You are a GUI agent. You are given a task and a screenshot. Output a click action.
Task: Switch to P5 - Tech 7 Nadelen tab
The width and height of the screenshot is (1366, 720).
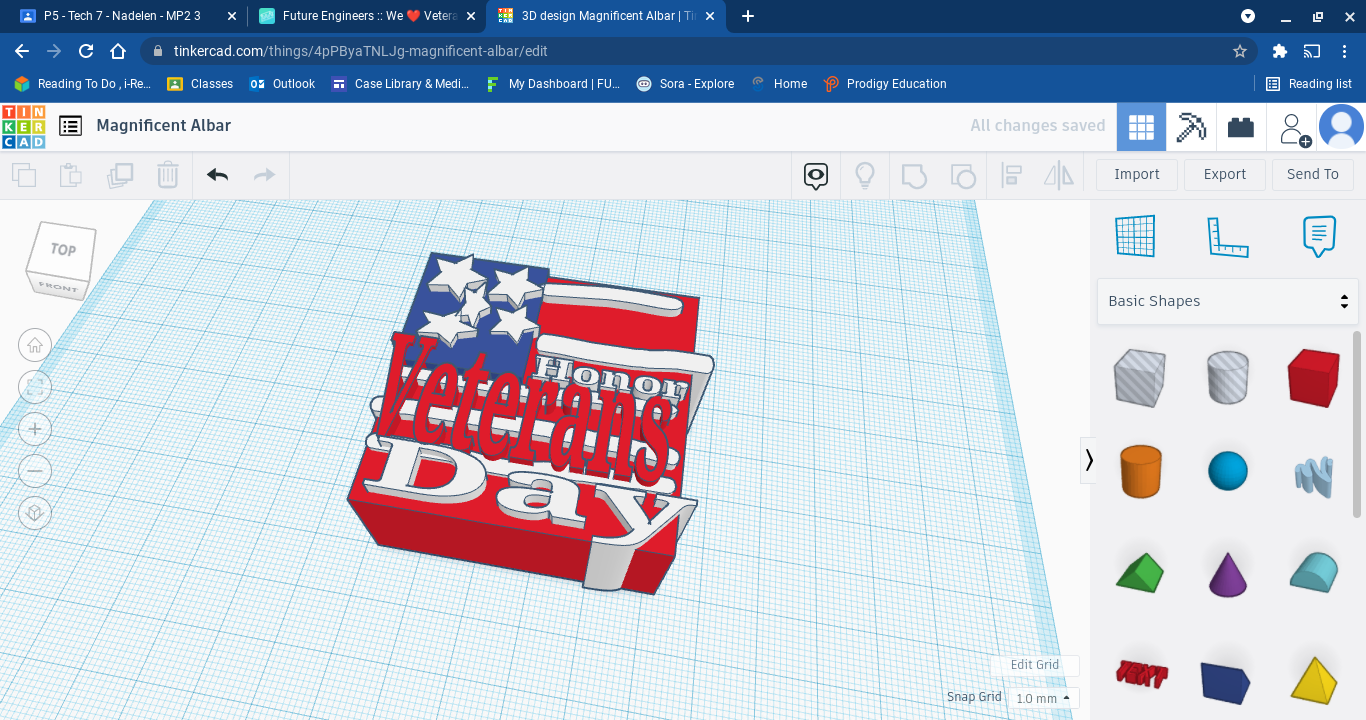[122, 16]
